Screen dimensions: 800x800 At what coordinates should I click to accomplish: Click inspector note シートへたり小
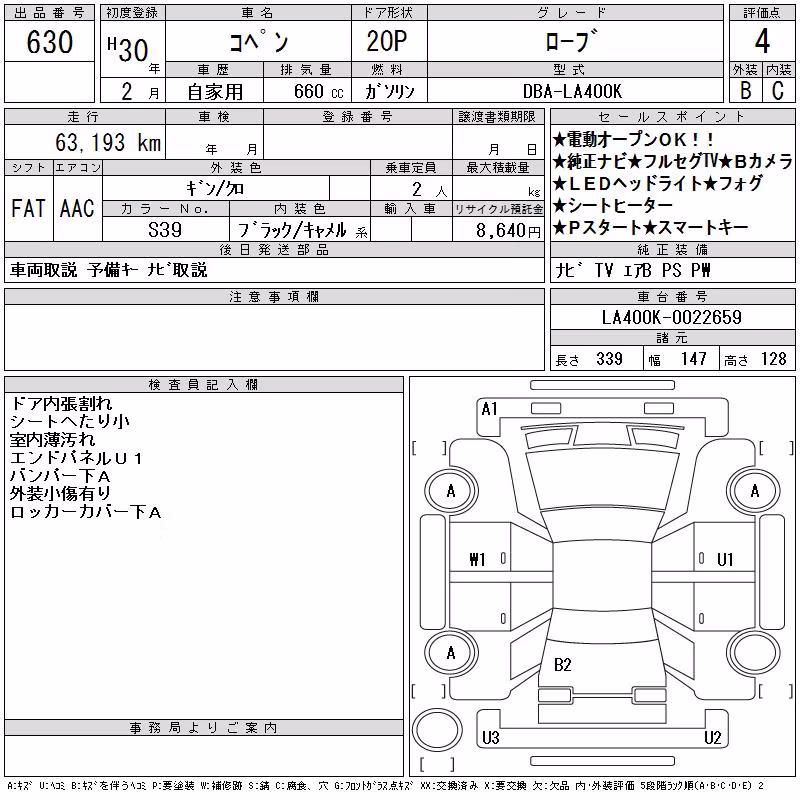point(70,421)
